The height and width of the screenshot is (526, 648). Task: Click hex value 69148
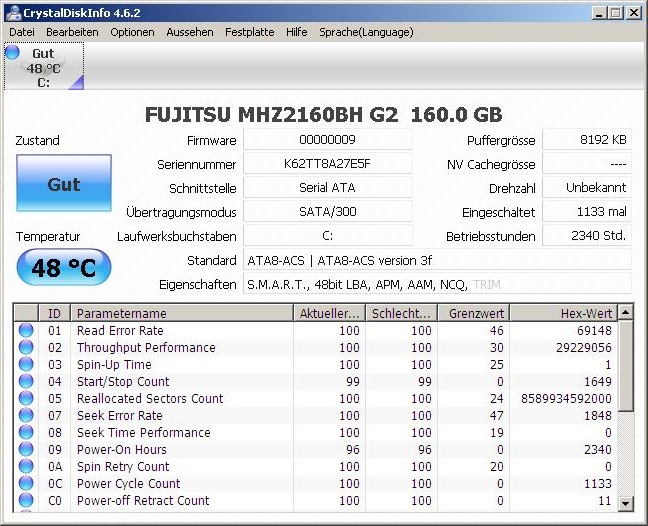point(594,331)
